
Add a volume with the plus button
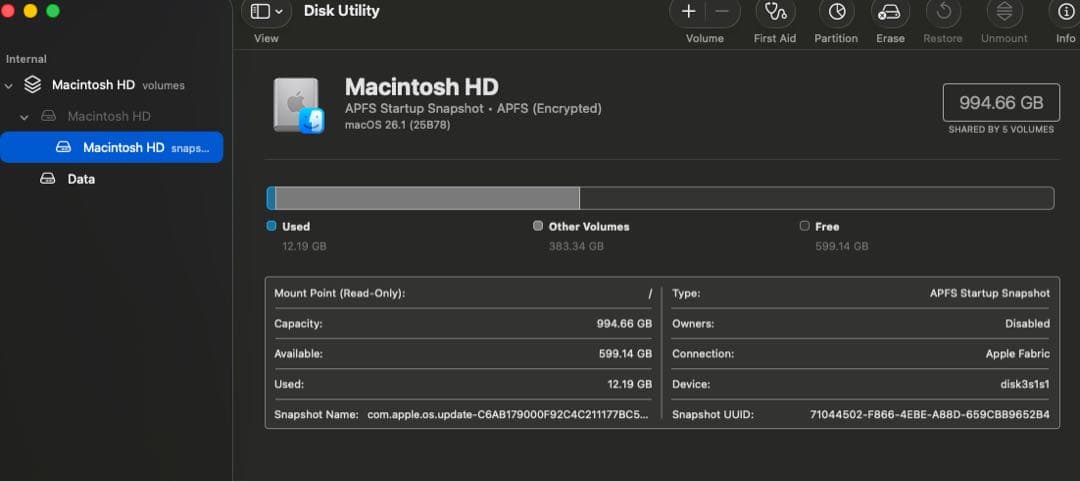coord(688,12)
